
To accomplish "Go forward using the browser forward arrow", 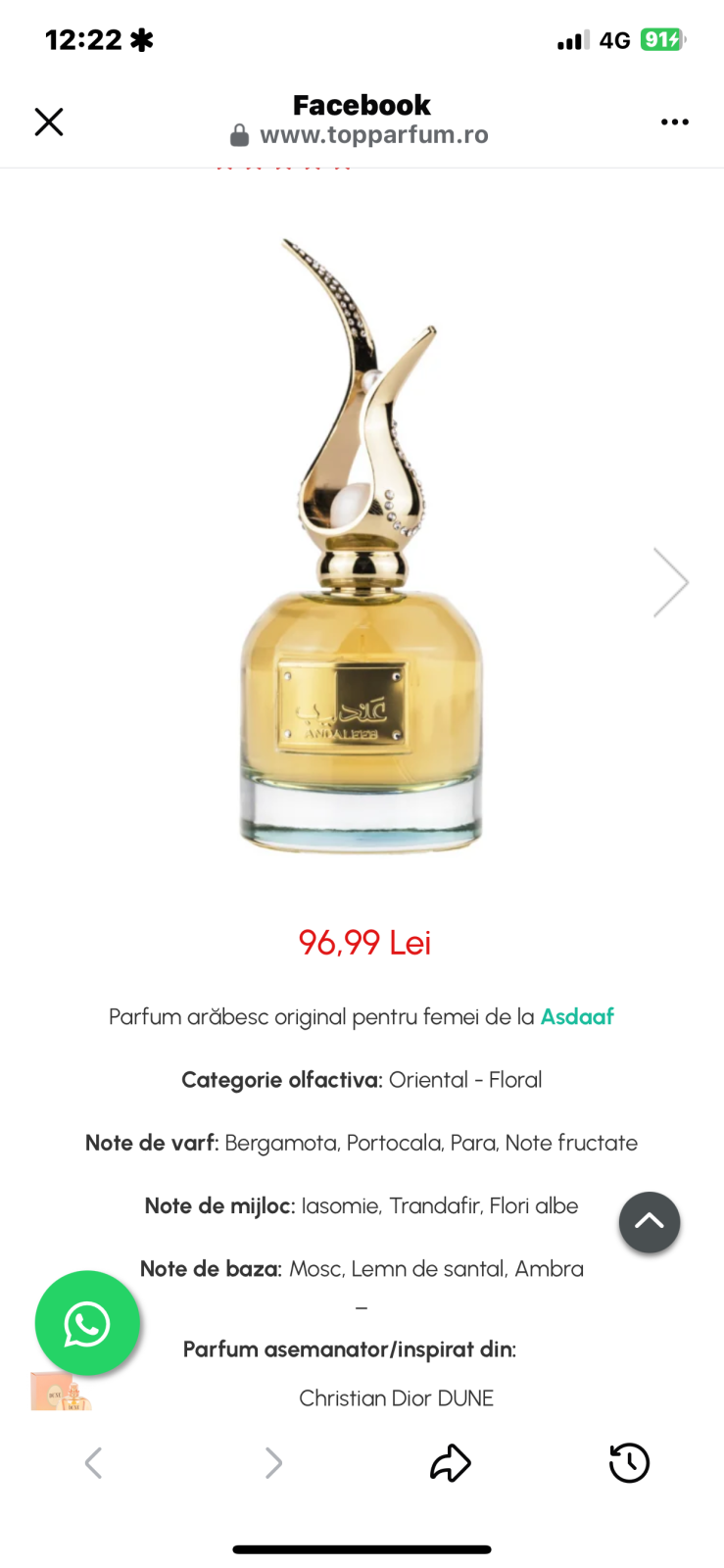I will (273, 1463).
